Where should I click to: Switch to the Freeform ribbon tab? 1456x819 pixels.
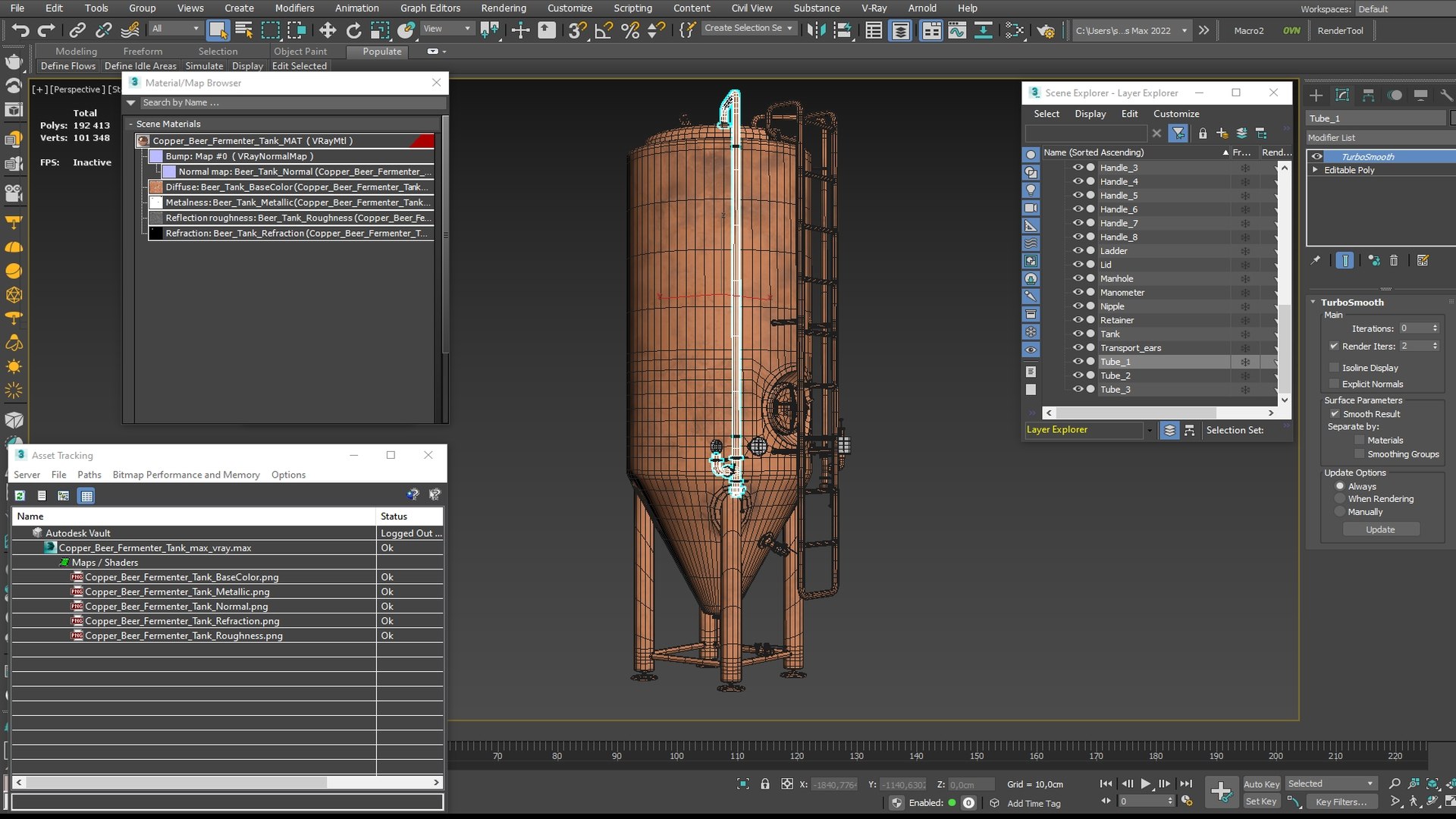point(143,52)
